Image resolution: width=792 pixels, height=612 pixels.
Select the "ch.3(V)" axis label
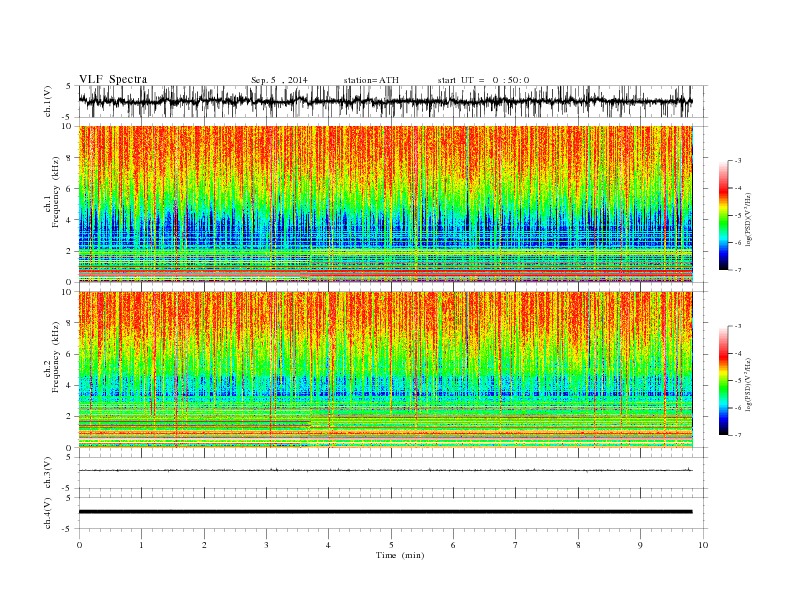coord(47,473)
